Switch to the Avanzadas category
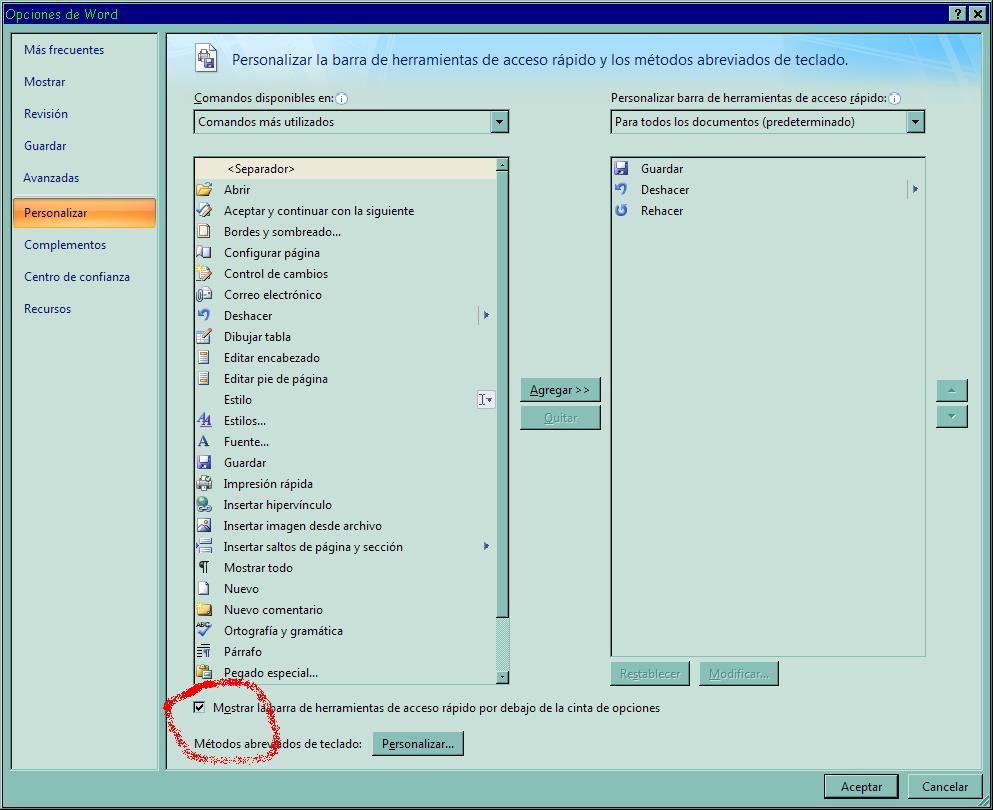 (51, 178)
